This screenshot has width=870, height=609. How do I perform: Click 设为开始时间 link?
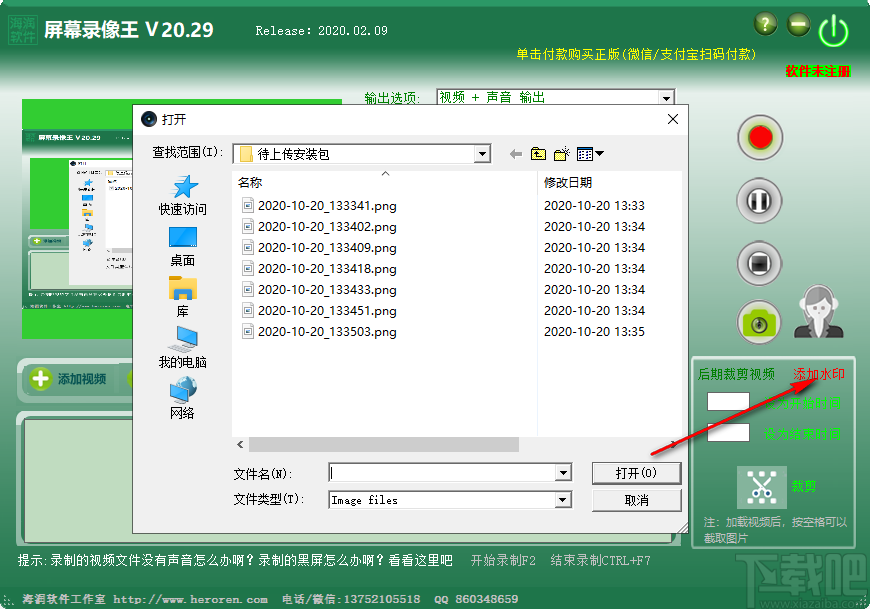point(802,404)
